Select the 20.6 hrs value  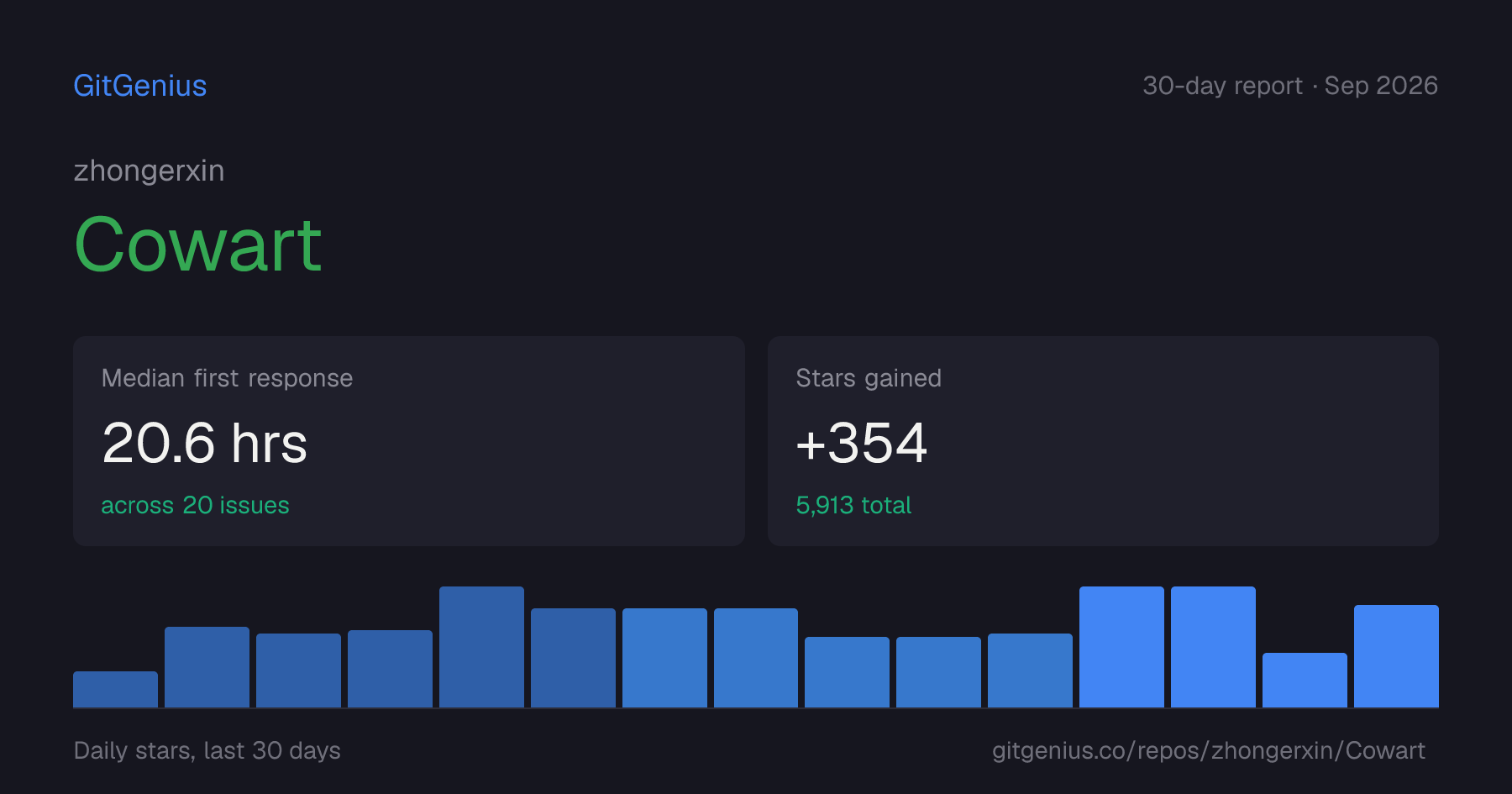click(204, 443)
